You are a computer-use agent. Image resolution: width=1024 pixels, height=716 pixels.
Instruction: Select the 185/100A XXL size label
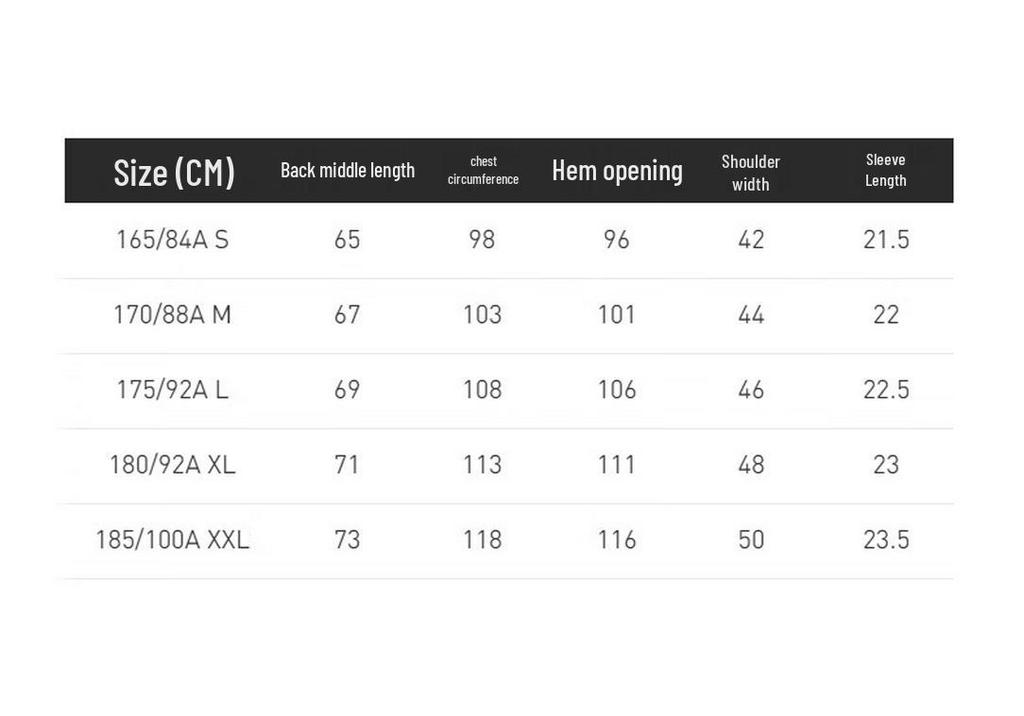pos(172,540)
